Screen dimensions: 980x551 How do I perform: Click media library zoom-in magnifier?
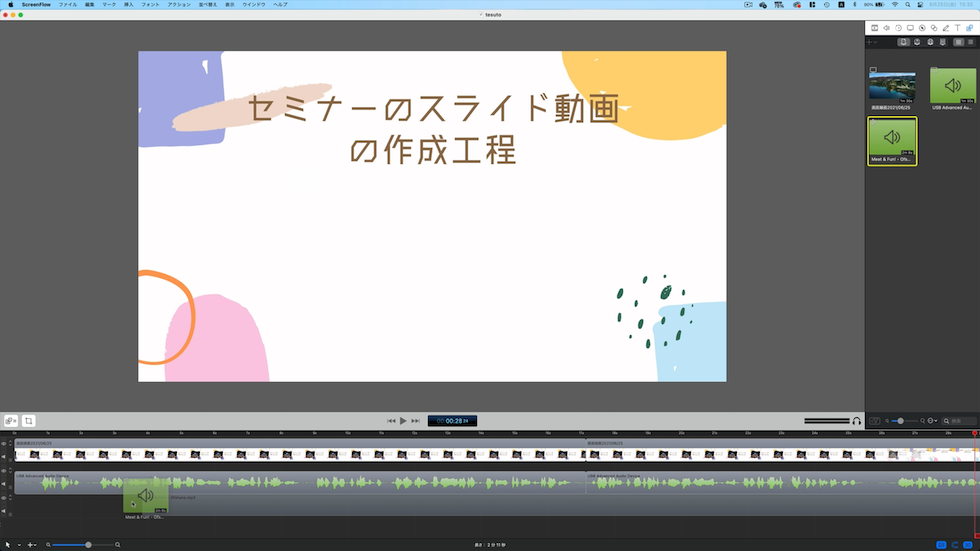[x=922, y=421]
